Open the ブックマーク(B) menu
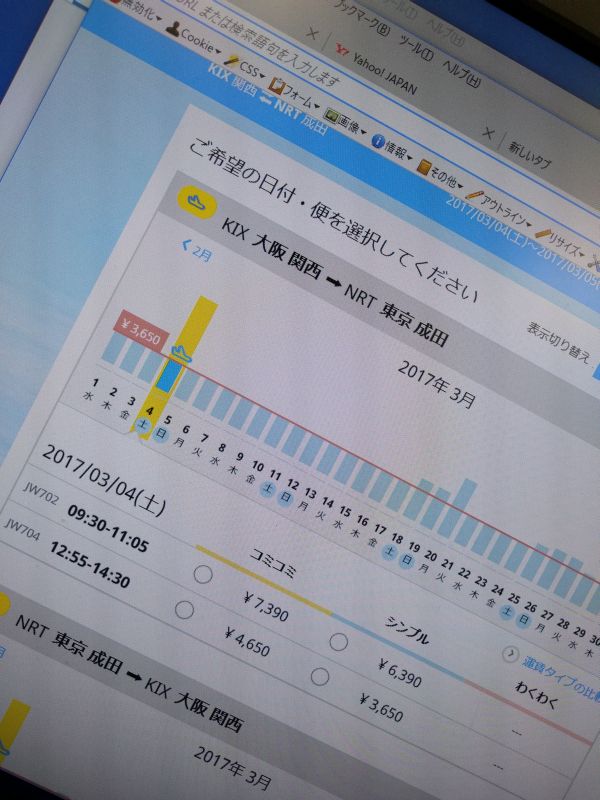Image resolution: width=600 pixels, height=800 pixels. pos(363,17)
